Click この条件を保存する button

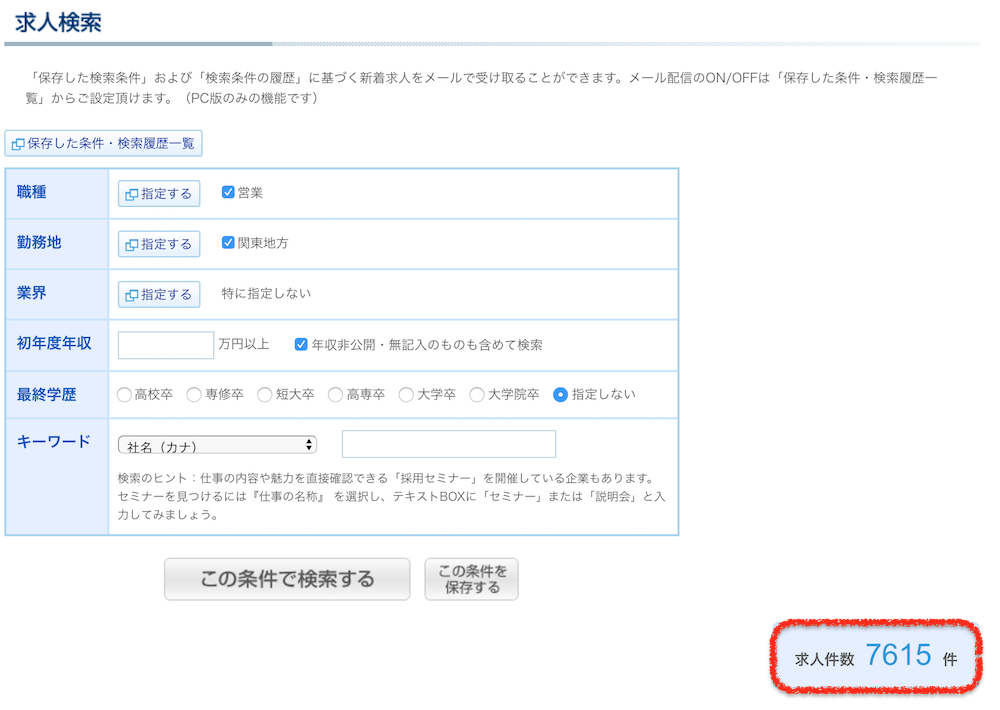pyautogui.click(x=471, y=579)
